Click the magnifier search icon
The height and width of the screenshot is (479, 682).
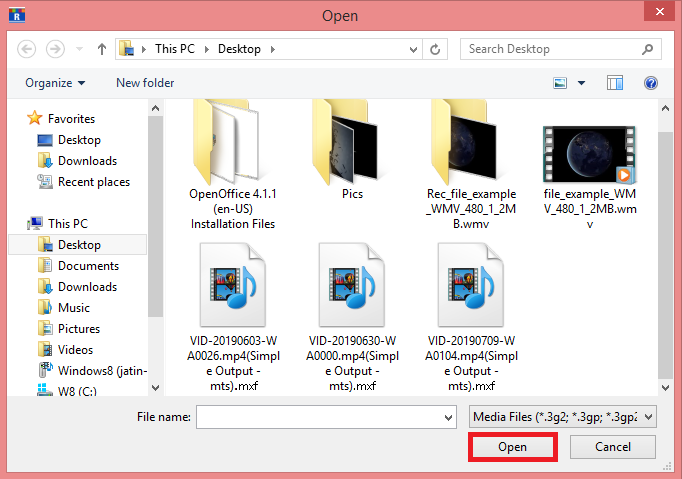click(647, 49)
